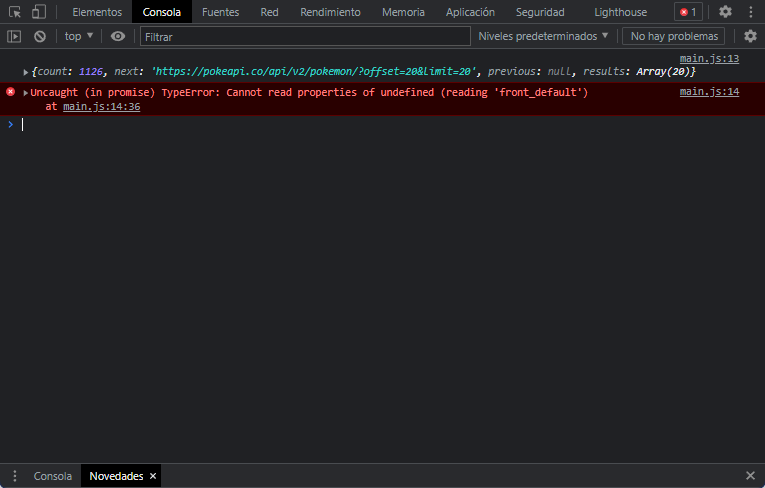Click the console prompt input line

[x=390, y=125]
